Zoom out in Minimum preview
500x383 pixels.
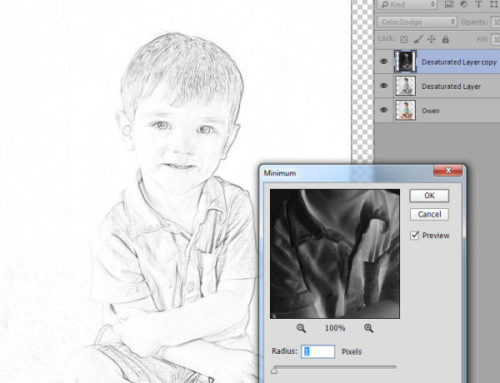pos(301,328)
